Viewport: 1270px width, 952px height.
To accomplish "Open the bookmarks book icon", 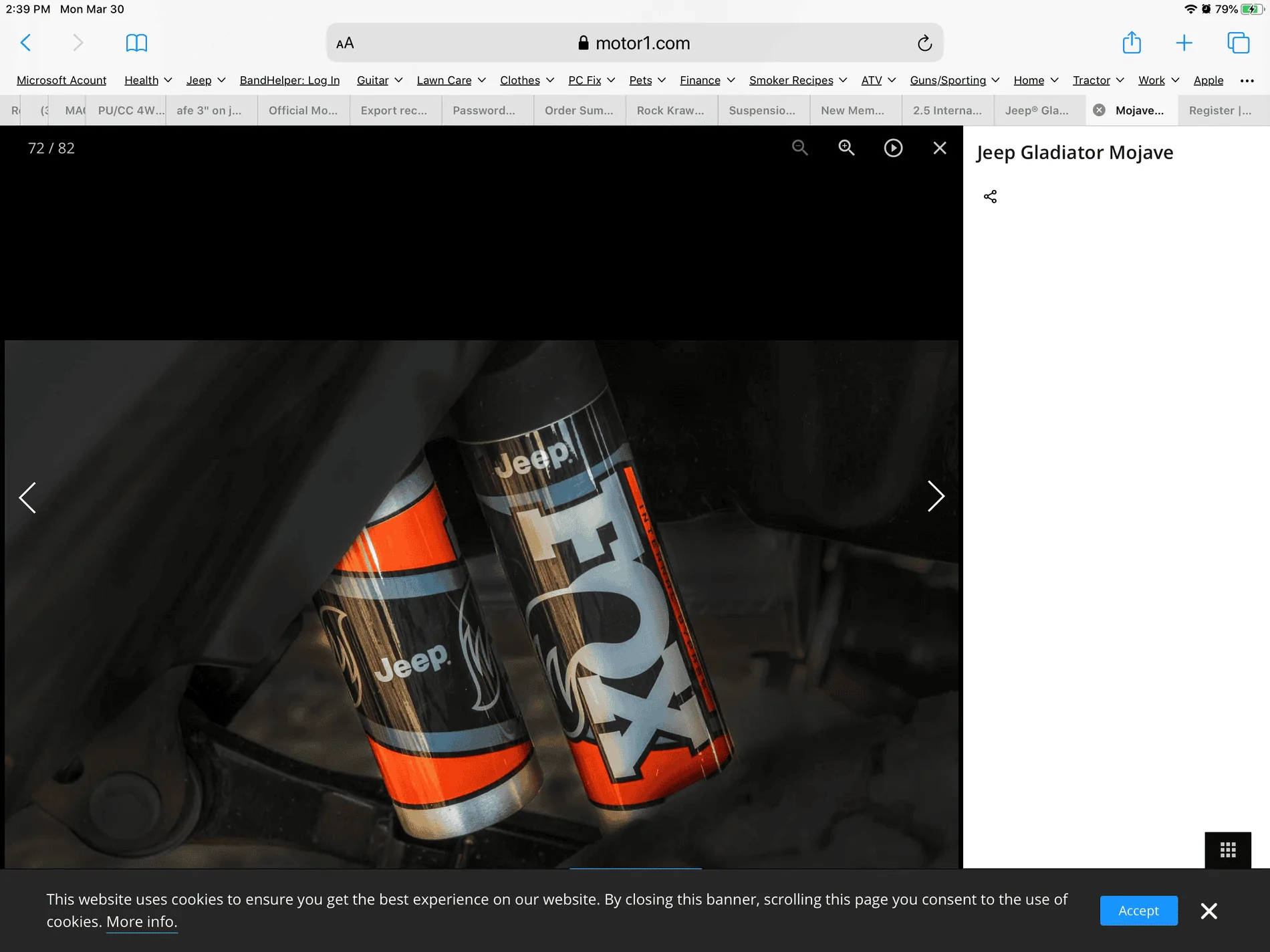I will [136, 43].
